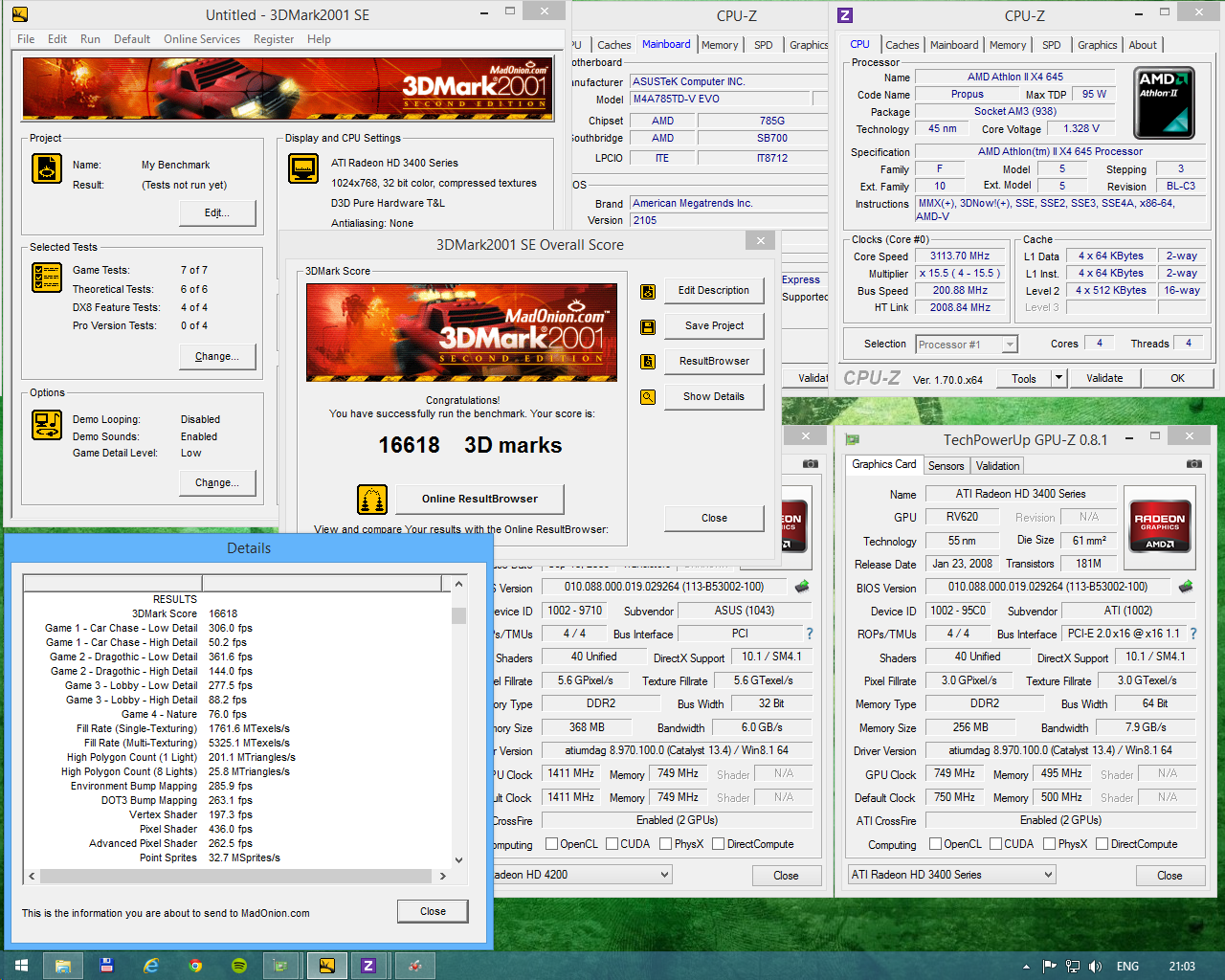1225x980 pixels.
Task: Open Google Chrome from taskbar
Action: pos(195,966)
